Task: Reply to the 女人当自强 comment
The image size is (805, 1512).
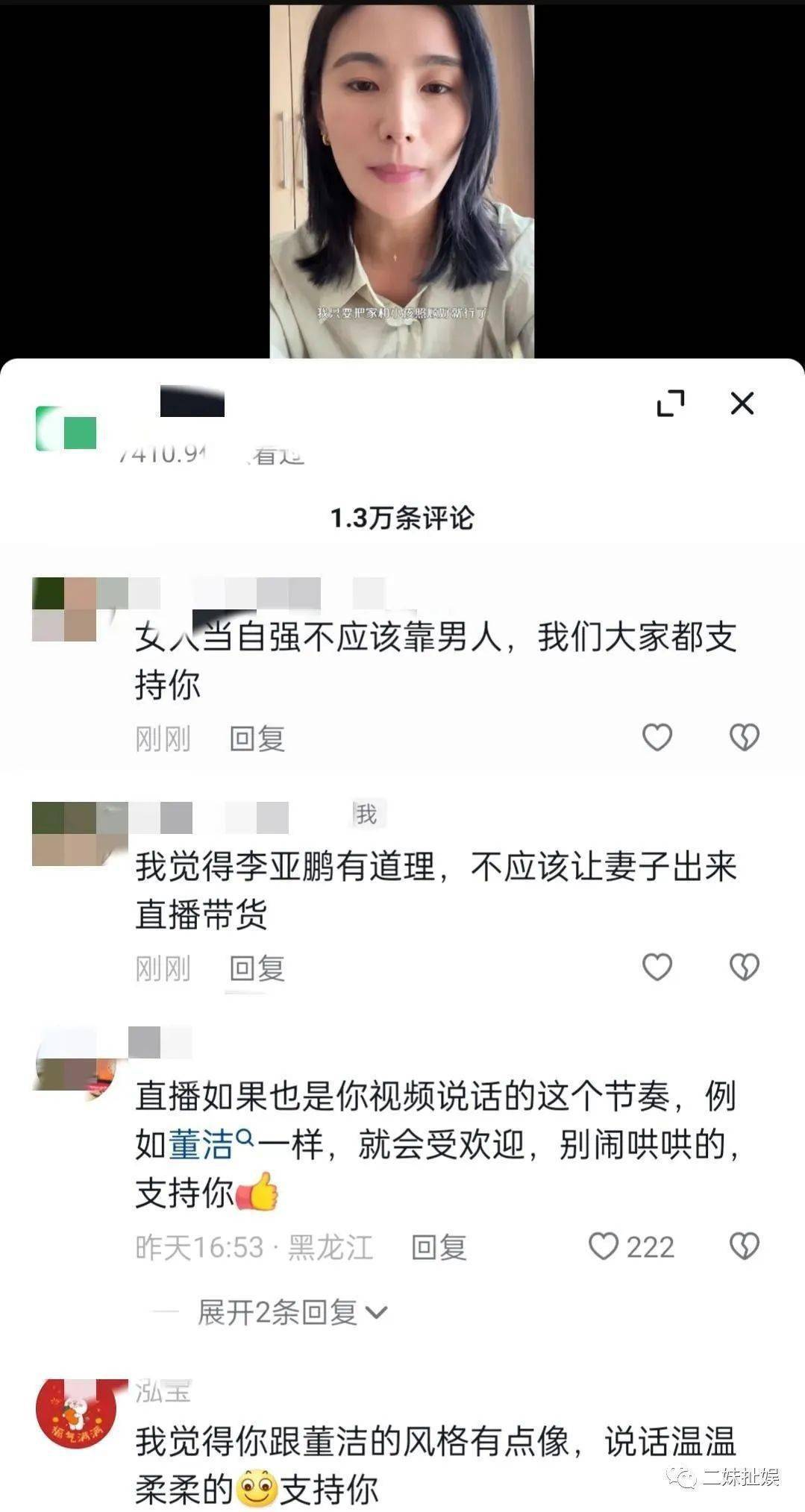Action: [x=257, y=738]
